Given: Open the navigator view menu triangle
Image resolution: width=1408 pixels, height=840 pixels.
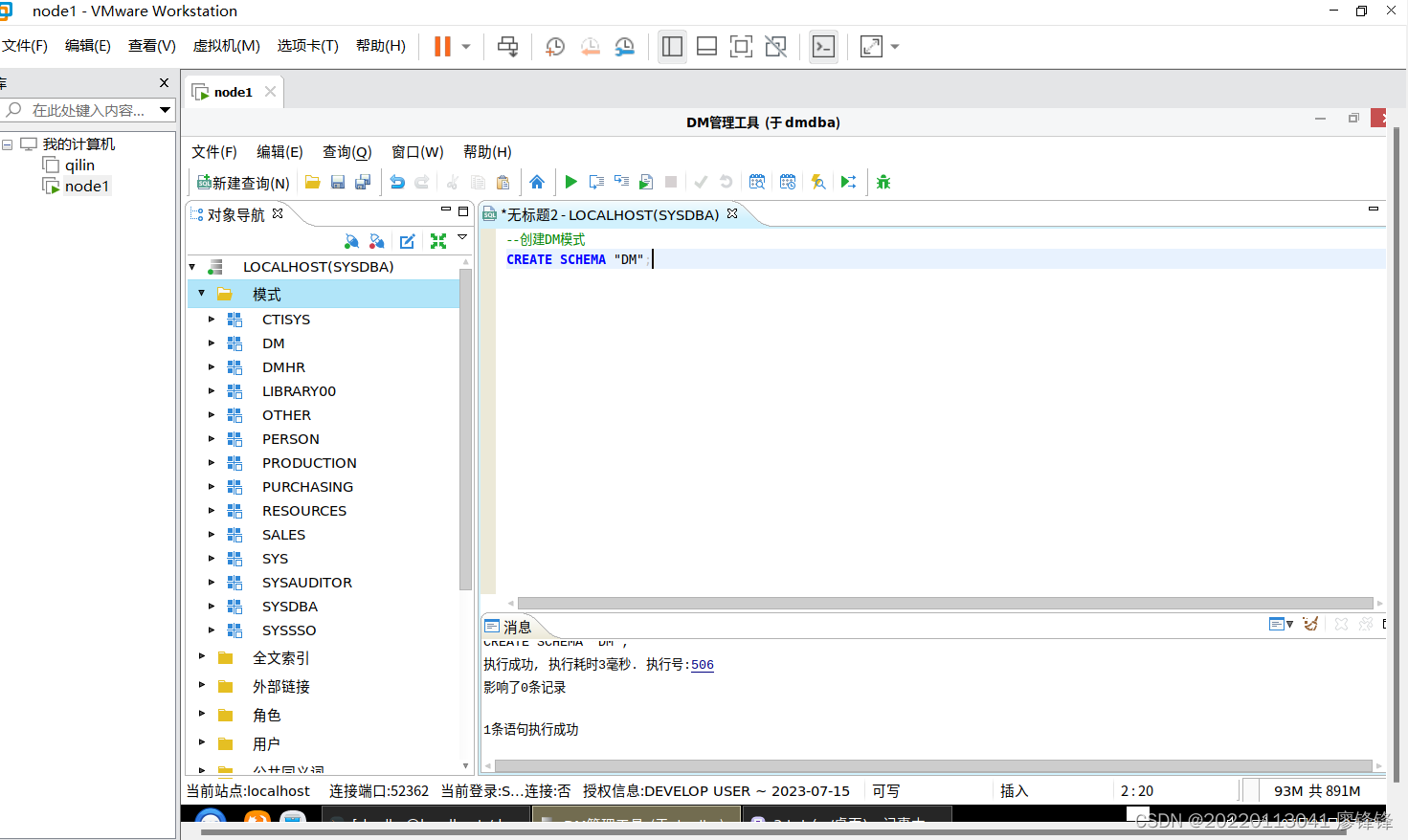Looking at the screenshot, I should point(462,237).
